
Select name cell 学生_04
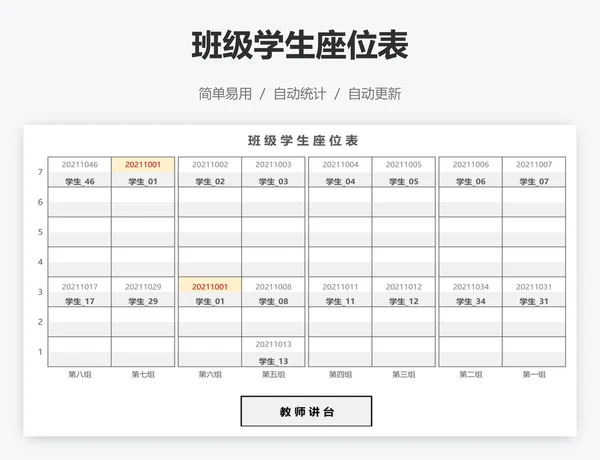pos(340,181)
